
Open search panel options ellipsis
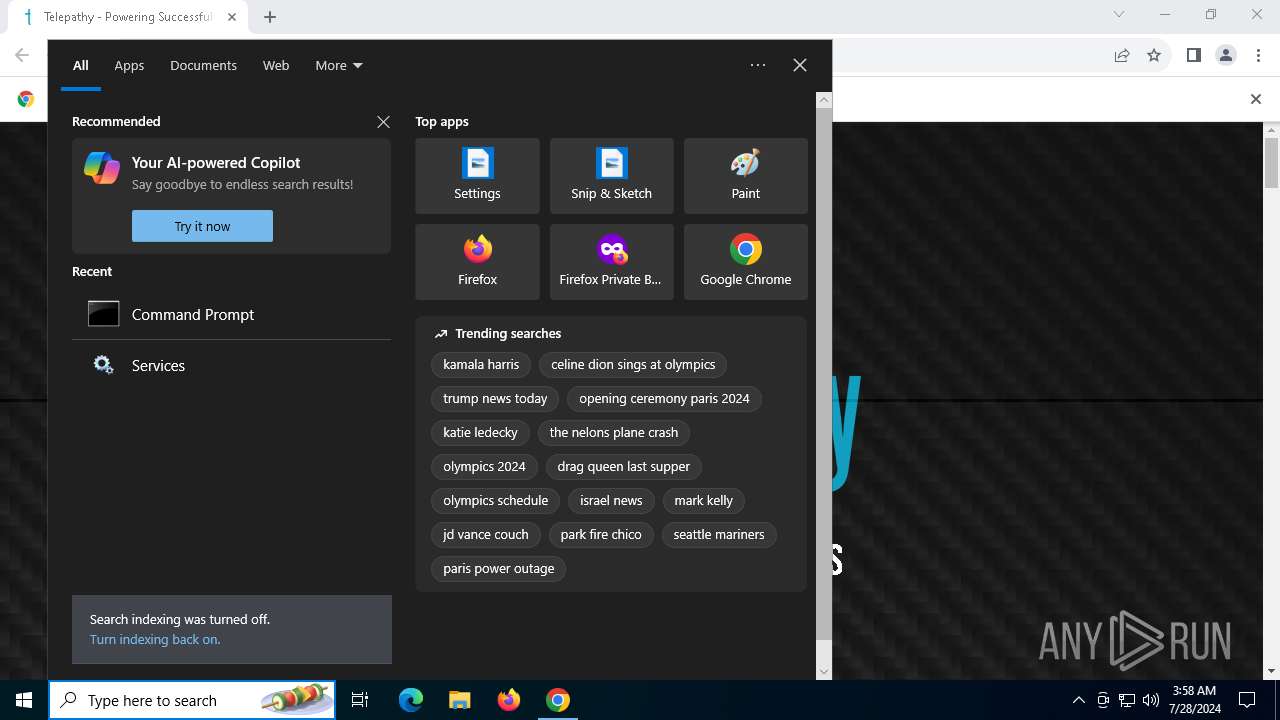pos(758,65)
